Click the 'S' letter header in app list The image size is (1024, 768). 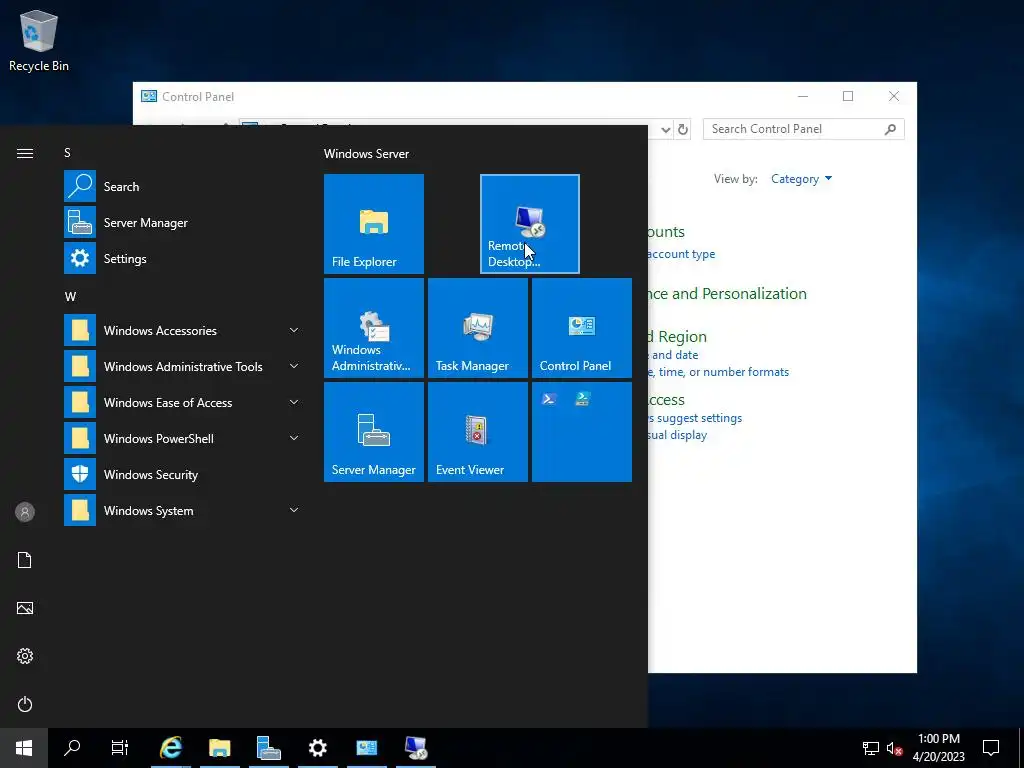coord(67,153)
